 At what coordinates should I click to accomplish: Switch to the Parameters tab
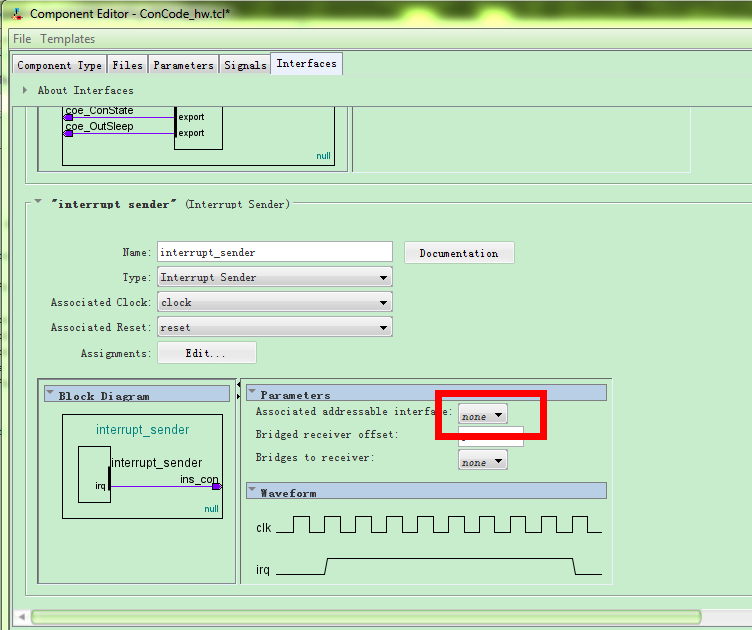(x=183, y=65)
